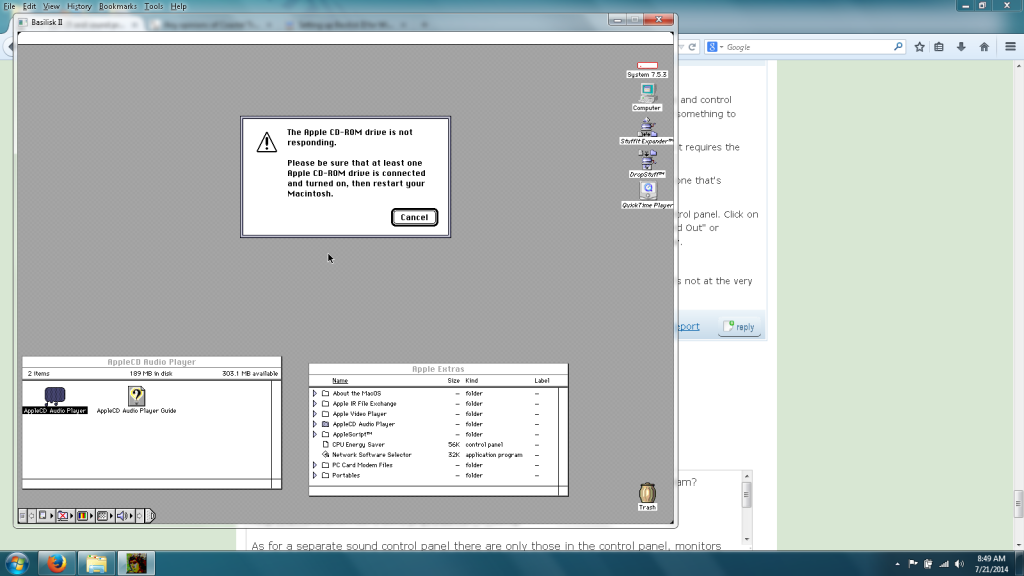The height and width of the screenshot is (576, 1024).
Task: Bookmark this page with the star icon
Action: 920,47
